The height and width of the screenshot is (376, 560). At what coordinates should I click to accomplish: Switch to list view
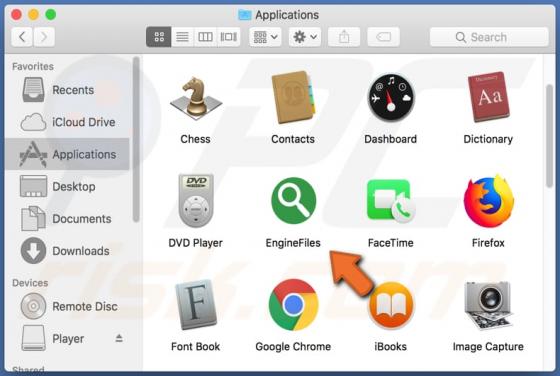(x=182, y=37)
